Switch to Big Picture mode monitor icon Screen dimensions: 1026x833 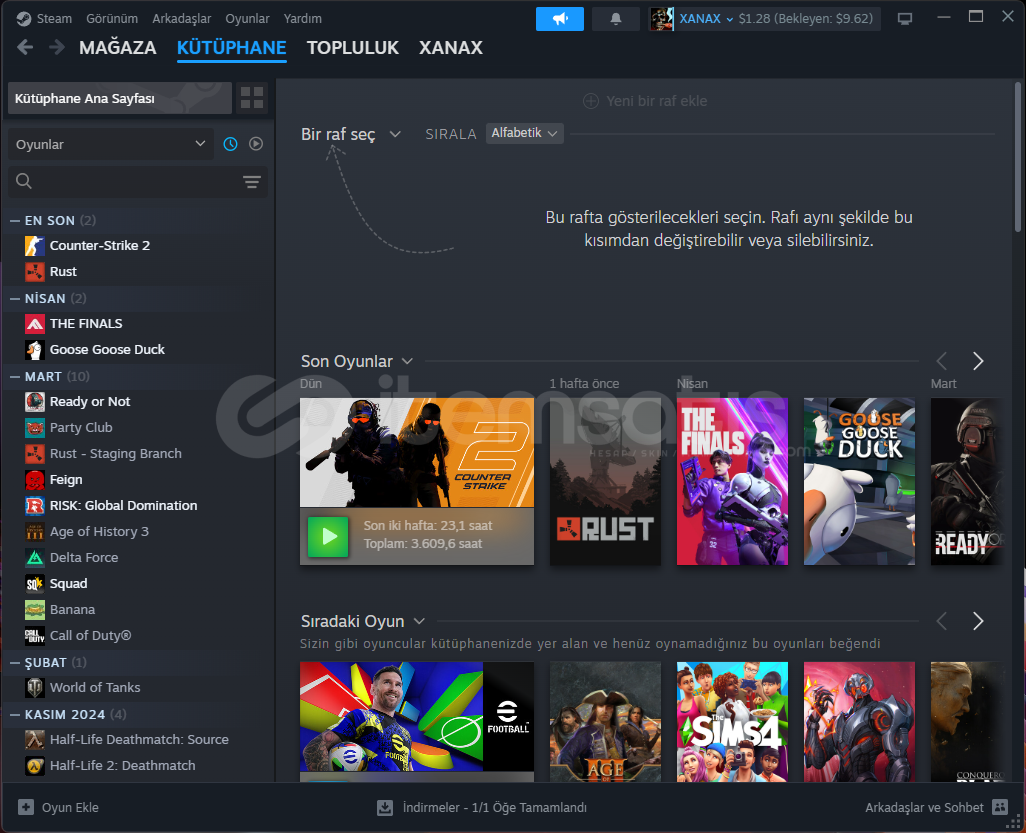point(904,19)
